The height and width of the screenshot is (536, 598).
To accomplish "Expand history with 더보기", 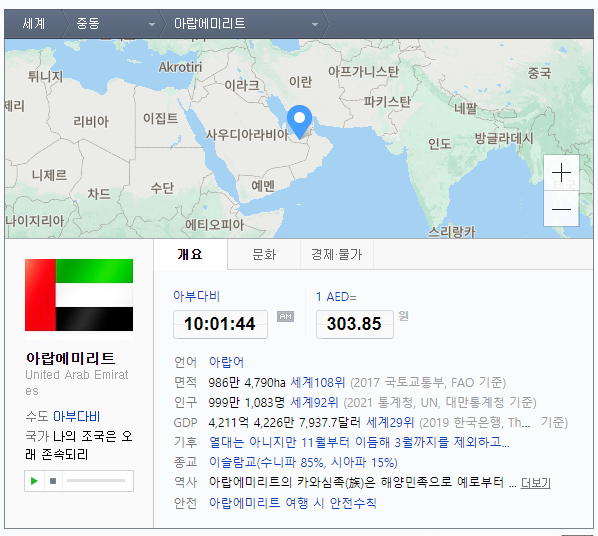I will (535, 483).
